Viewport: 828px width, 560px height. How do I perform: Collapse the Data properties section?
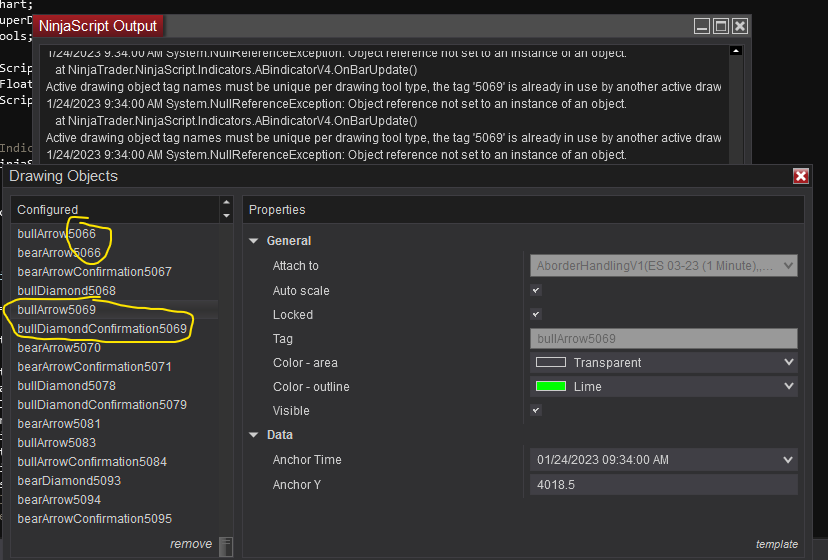[x=253, y=435]
